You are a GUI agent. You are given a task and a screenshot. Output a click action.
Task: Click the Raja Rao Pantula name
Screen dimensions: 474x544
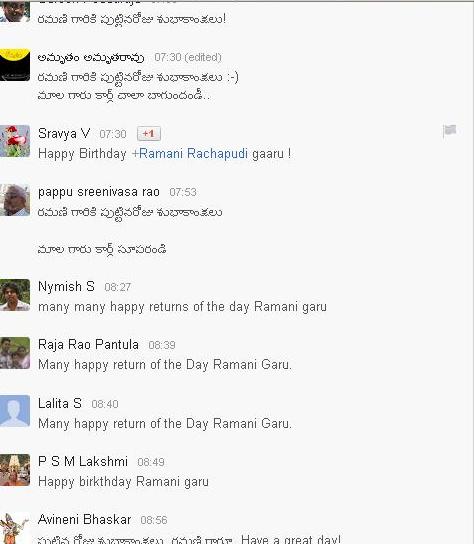pos(88,345)
